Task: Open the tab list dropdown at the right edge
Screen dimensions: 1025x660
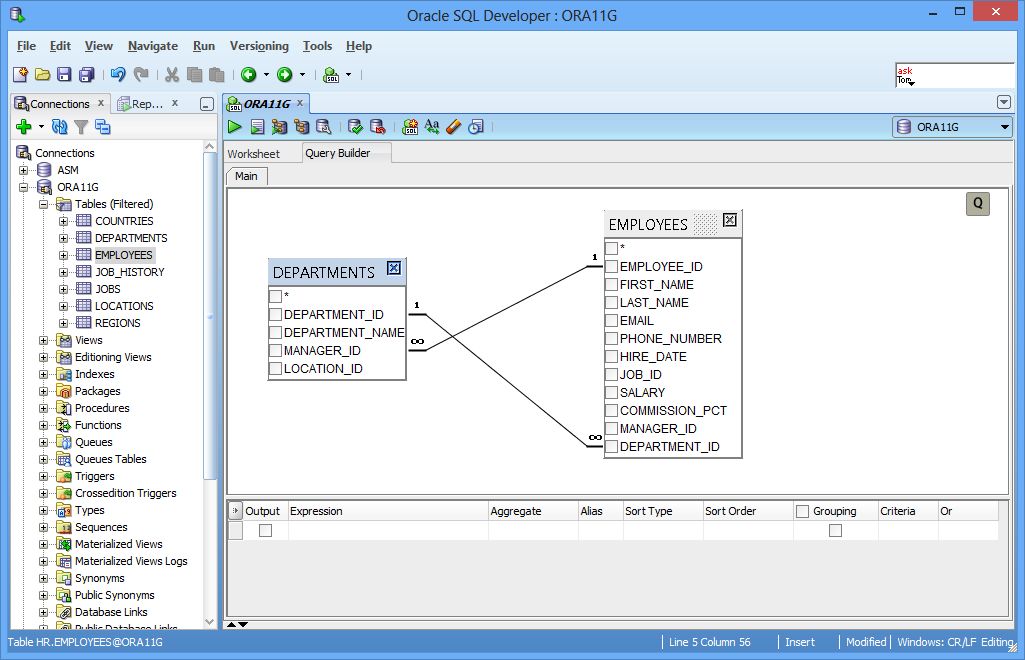Action: 1004,103
